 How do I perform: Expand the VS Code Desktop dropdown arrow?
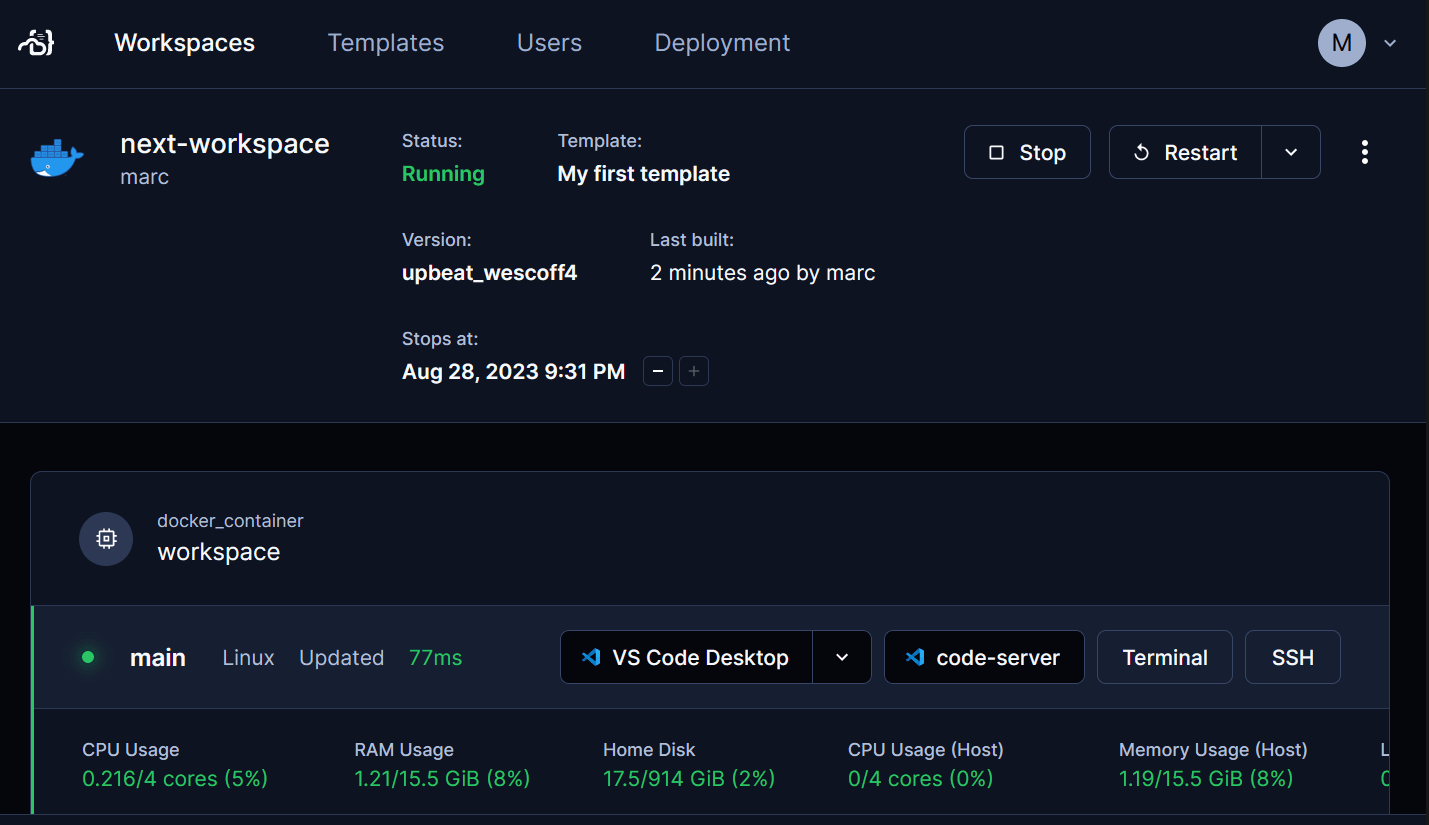(842, 657)
